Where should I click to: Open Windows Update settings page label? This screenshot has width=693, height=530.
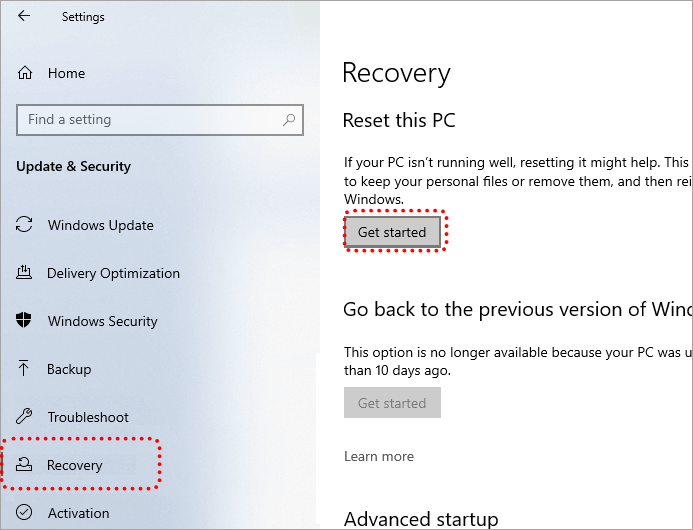pyautogui.click(x=100, y=225)
